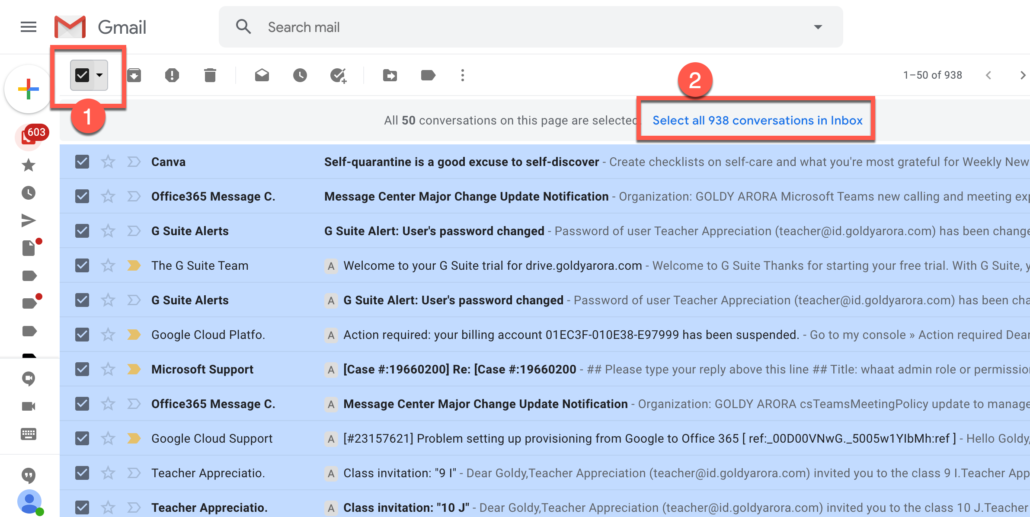Uncheck Google Cloud Support email checkbox
The image size is (1030, 517).
(x=82, y=438)
